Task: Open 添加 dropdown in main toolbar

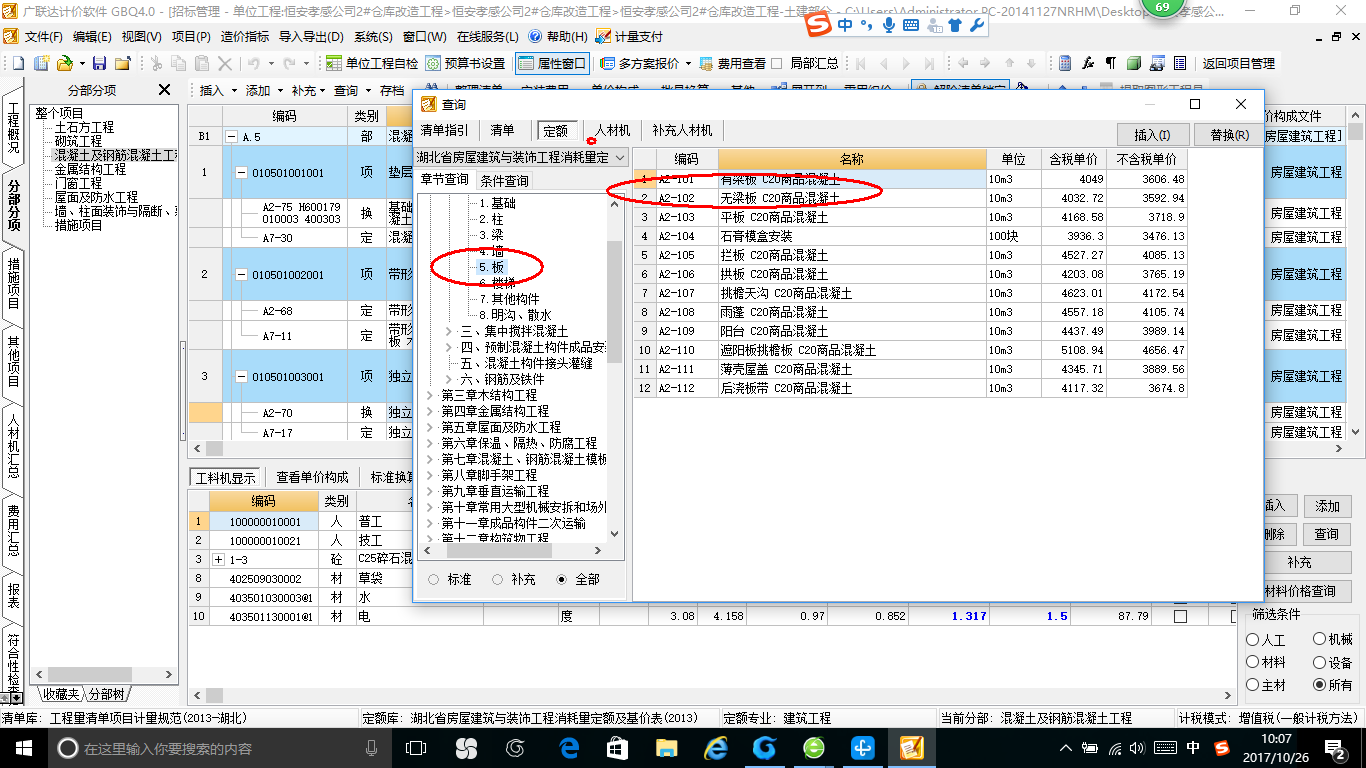Action: click(280, 90)
